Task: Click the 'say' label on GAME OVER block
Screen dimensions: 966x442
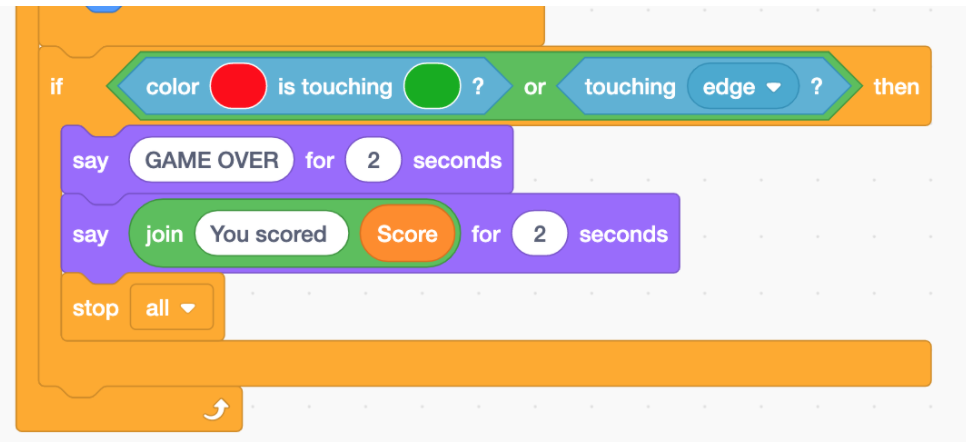Action: [90, 161]
